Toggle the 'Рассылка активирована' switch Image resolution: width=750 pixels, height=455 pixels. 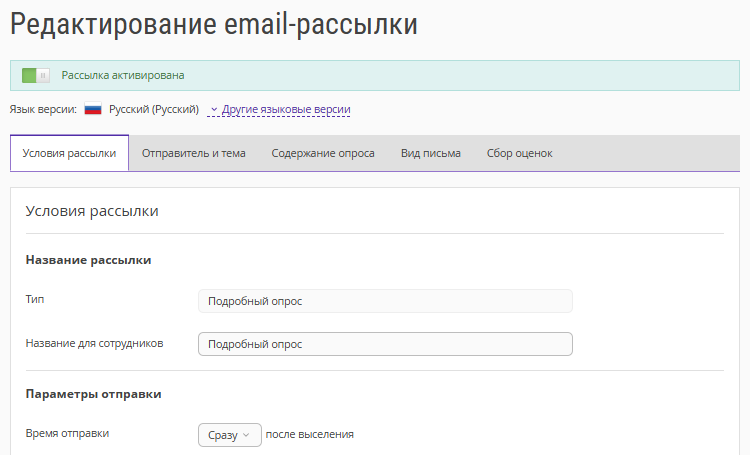(36, 75)
